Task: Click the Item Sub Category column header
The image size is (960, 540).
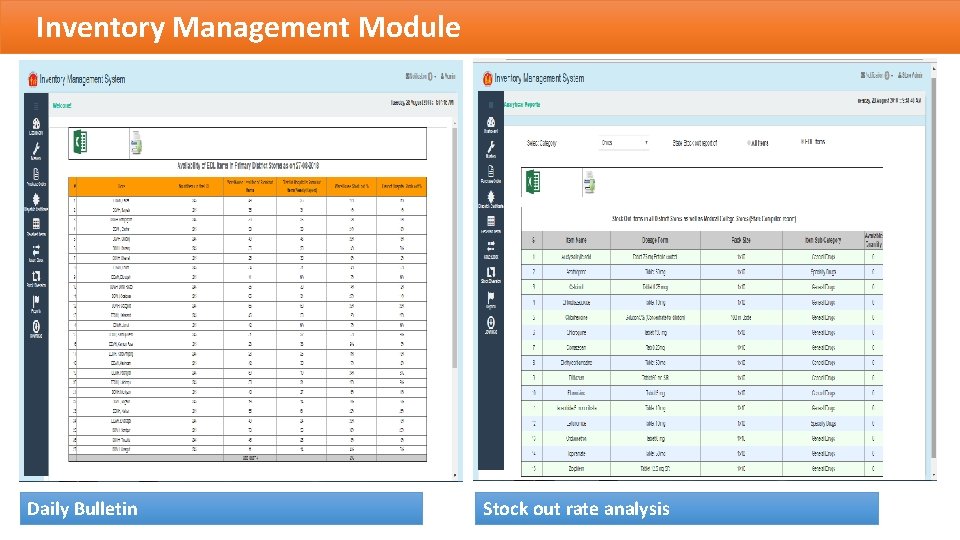Action: coord(823,240)
